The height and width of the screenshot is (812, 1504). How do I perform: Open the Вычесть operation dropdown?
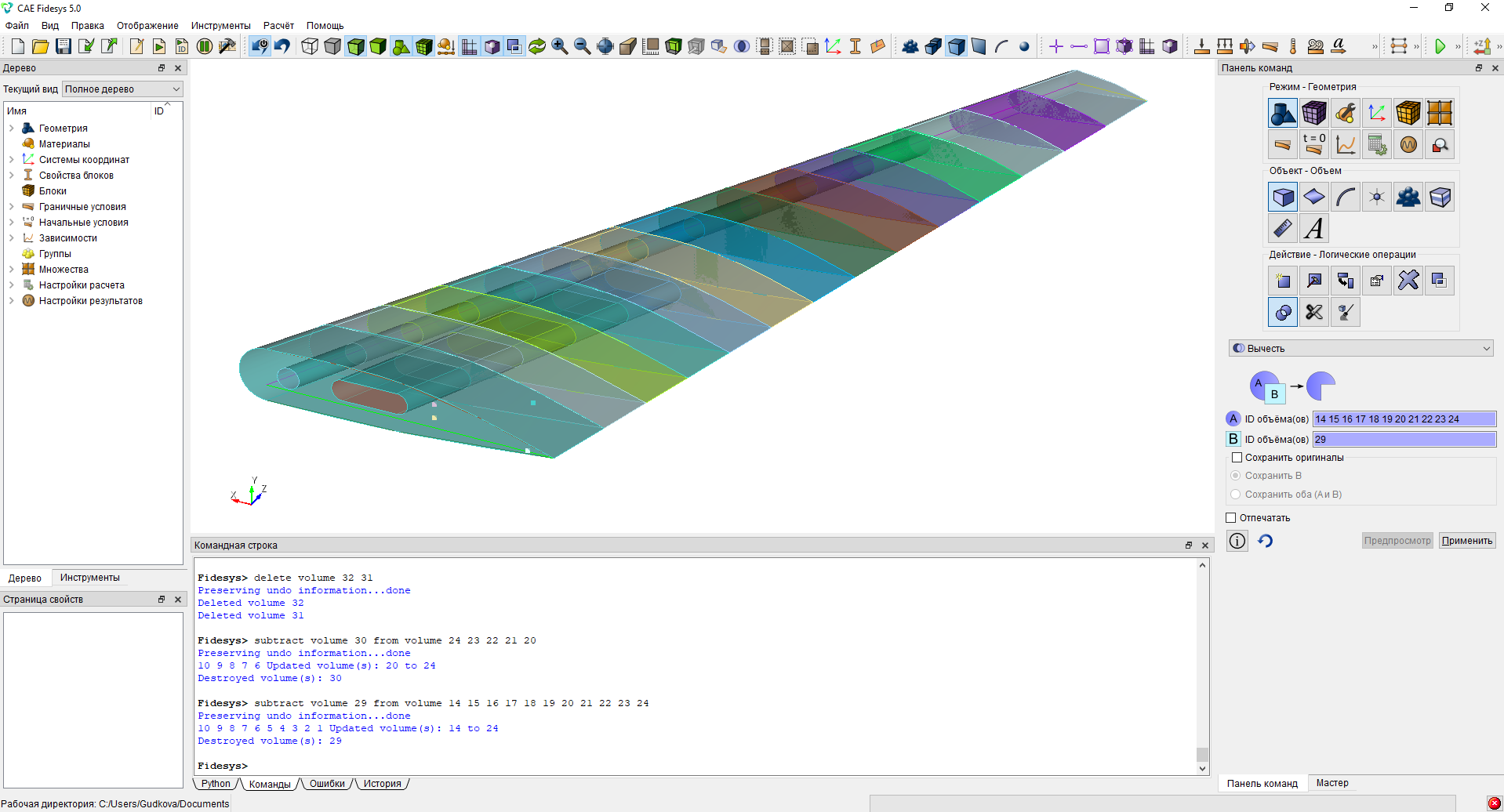pos(1361,349)
